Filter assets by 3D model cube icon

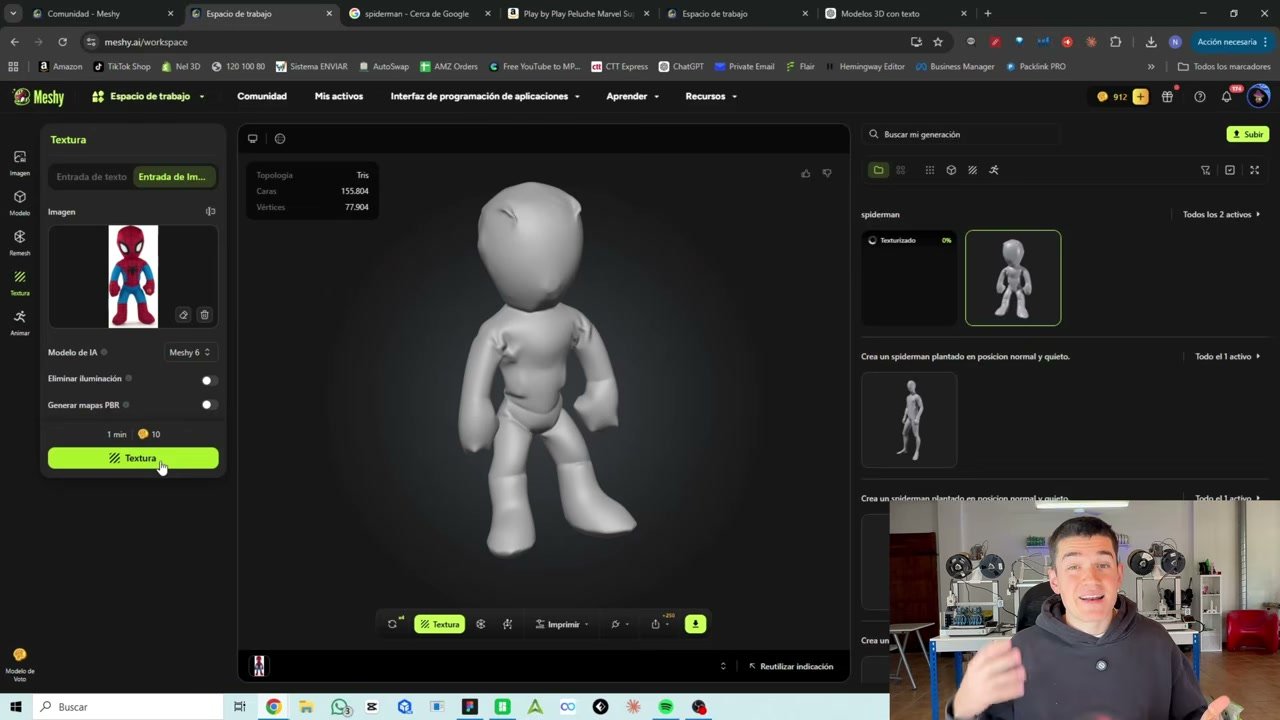(951, 170)
